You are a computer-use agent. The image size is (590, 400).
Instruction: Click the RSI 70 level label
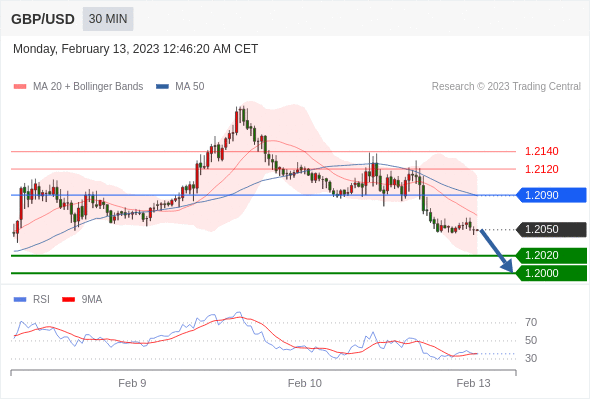(531, 322)
